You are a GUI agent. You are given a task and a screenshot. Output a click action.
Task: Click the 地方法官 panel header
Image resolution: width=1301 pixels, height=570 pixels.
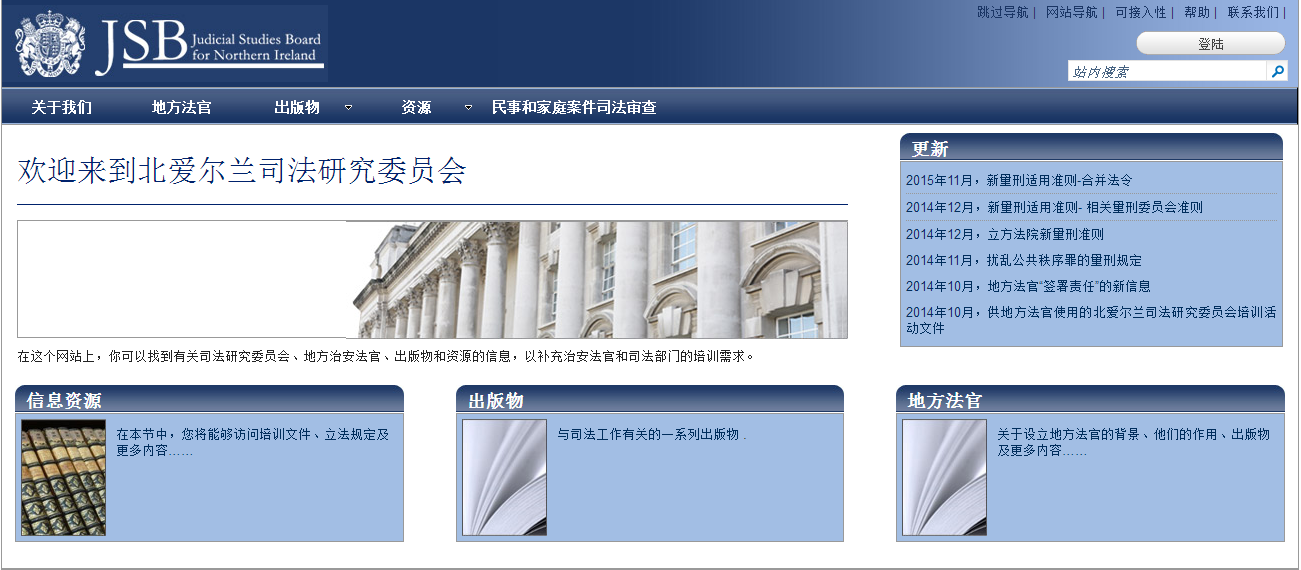coord(1090,399)
